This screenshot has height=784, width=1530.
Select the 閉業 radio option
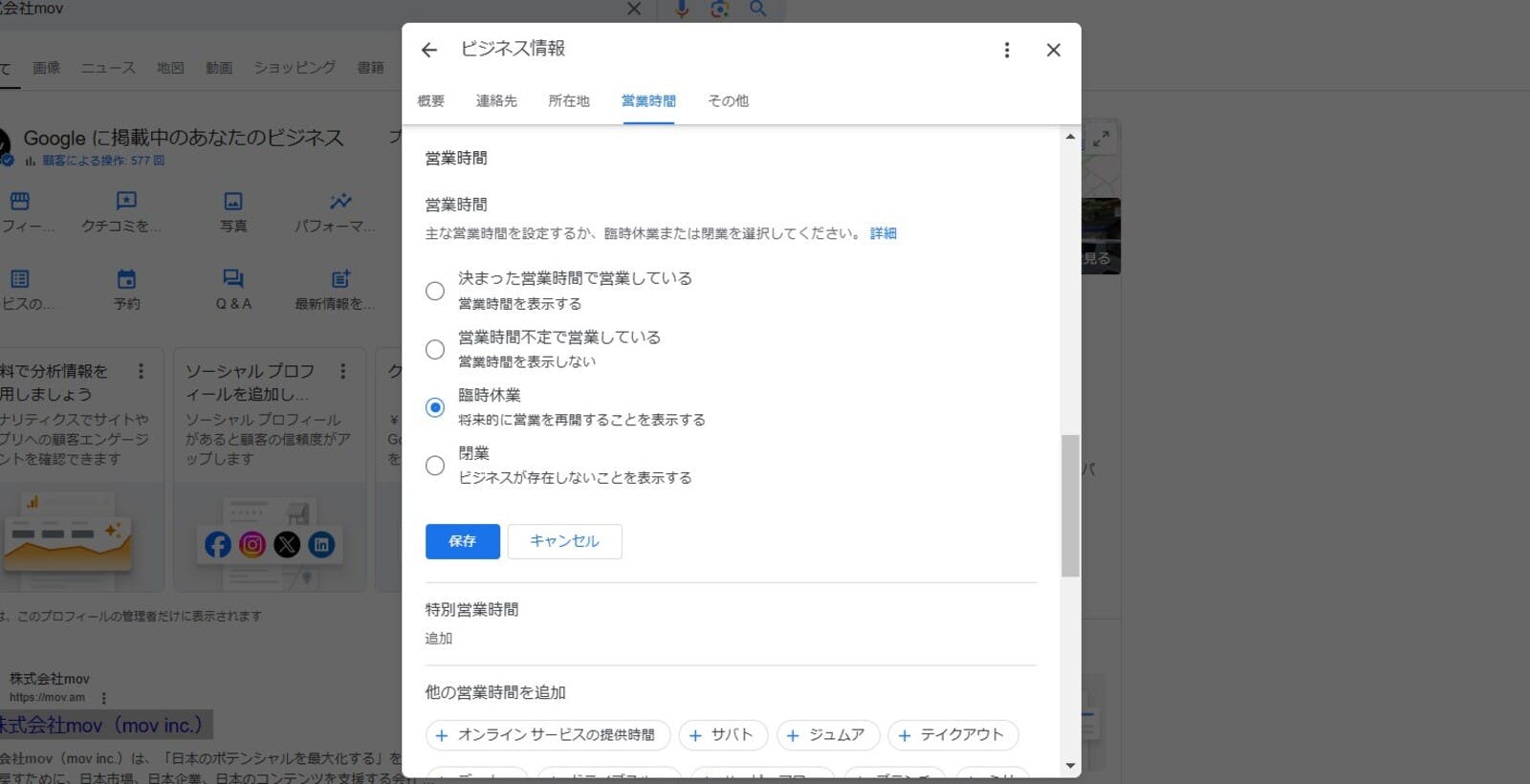pyautogui.click(x=435, y=466)
